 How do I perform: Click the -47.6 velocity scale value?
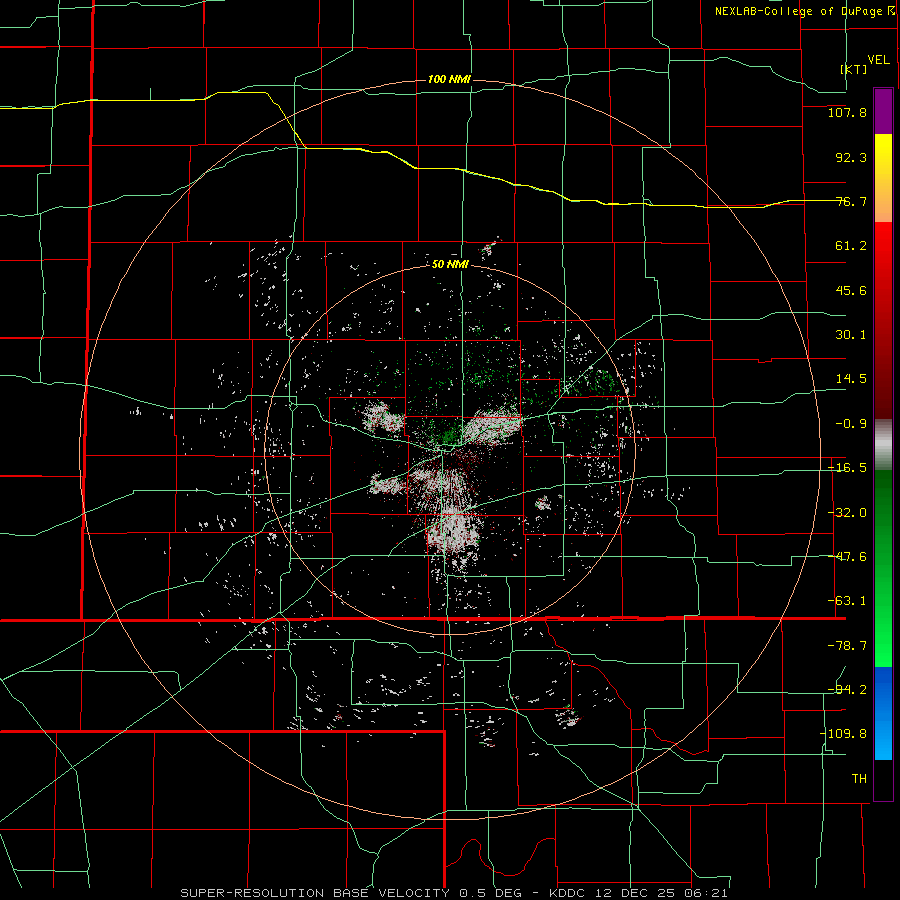(x=847, y=557)
